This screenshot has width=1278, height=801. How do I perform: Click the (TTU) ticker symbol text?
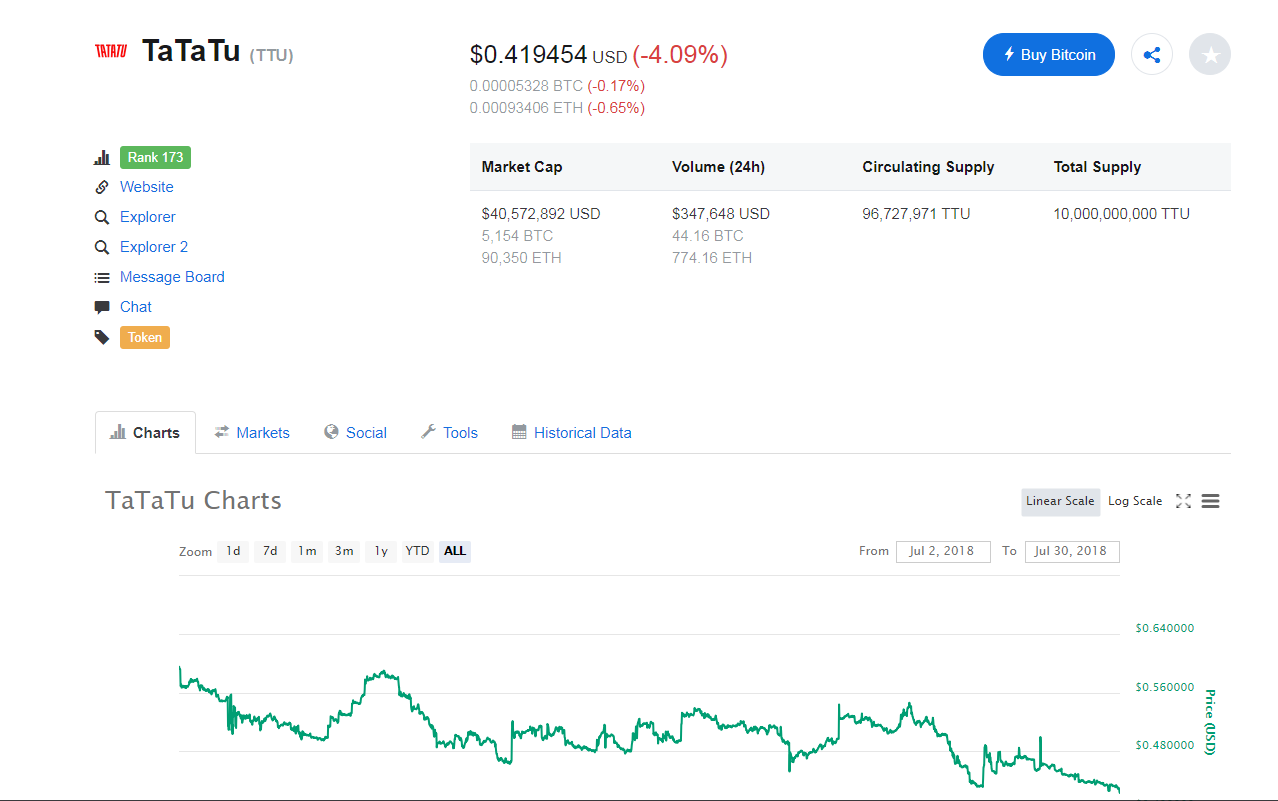click(x=272, y=55)
